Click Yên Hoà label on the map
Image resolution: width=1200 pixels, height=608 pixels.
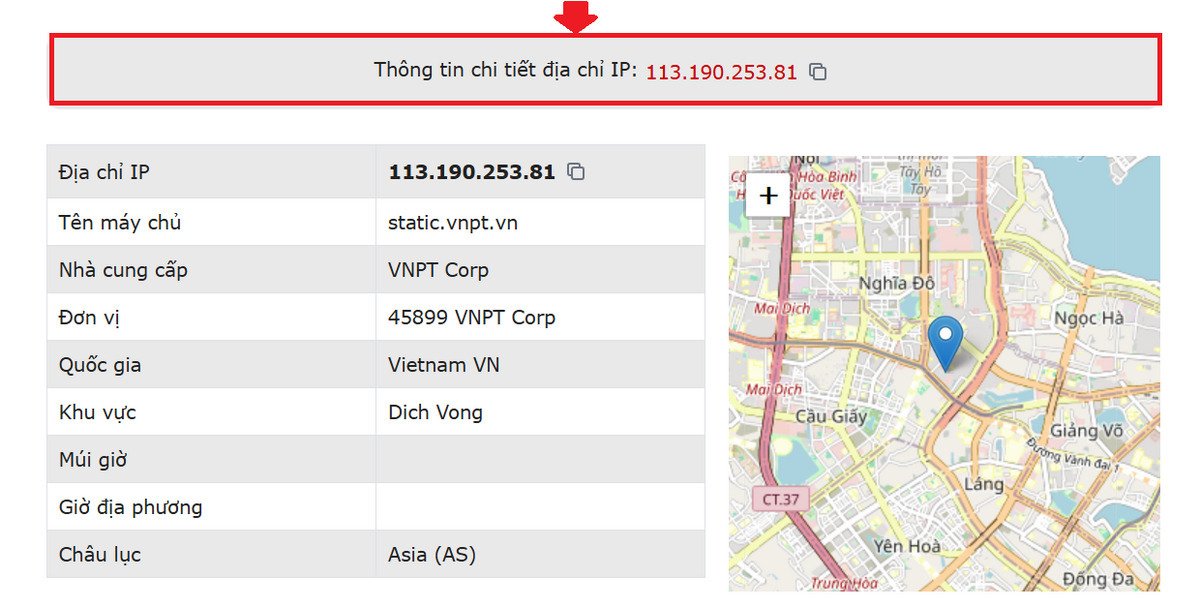point(906,546)
